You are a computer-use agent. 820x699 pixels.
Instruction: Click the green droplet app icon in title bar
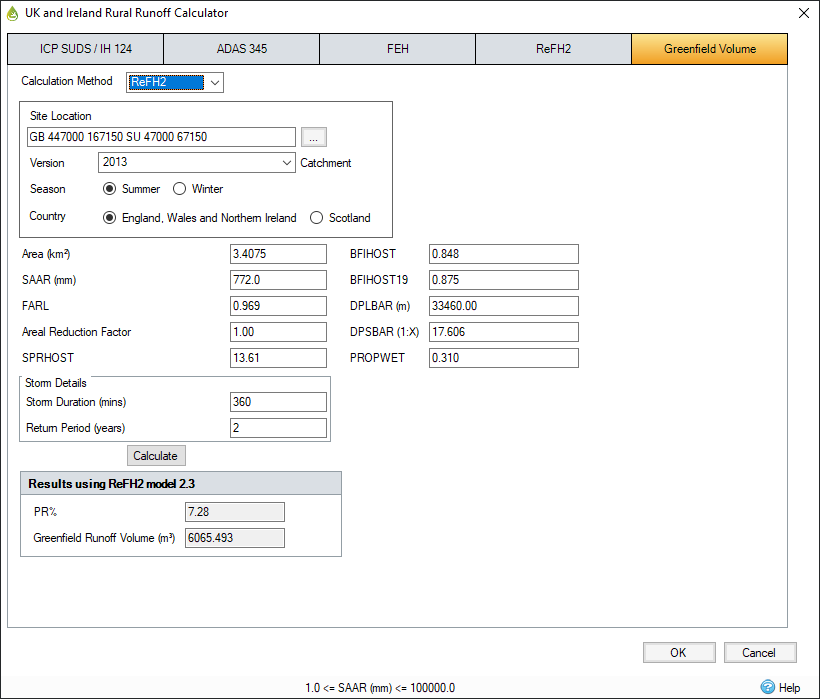click(x=12, y=14)
